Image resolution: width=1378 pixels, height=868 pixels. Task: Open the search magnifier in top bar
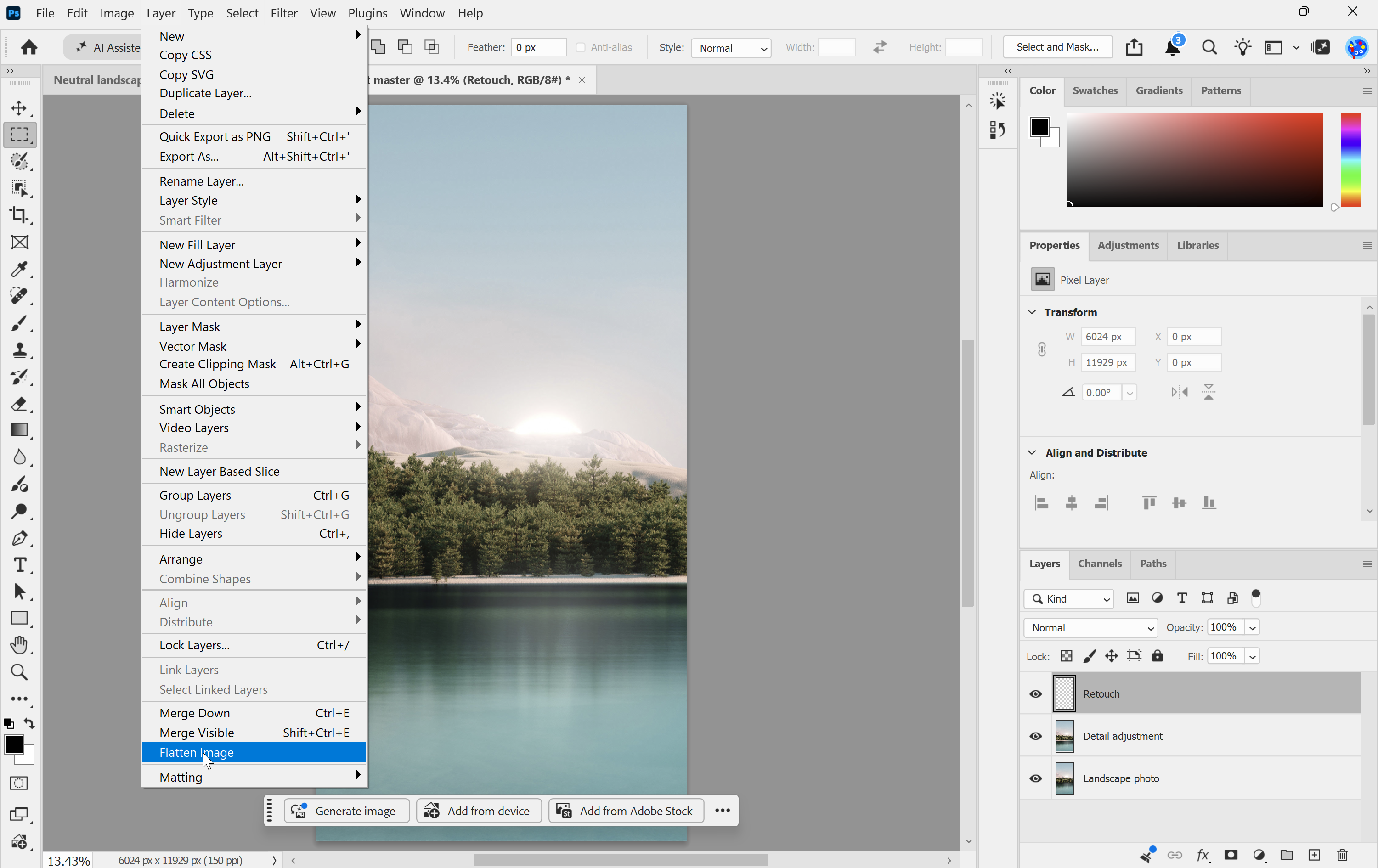(x=1209, y=47)
